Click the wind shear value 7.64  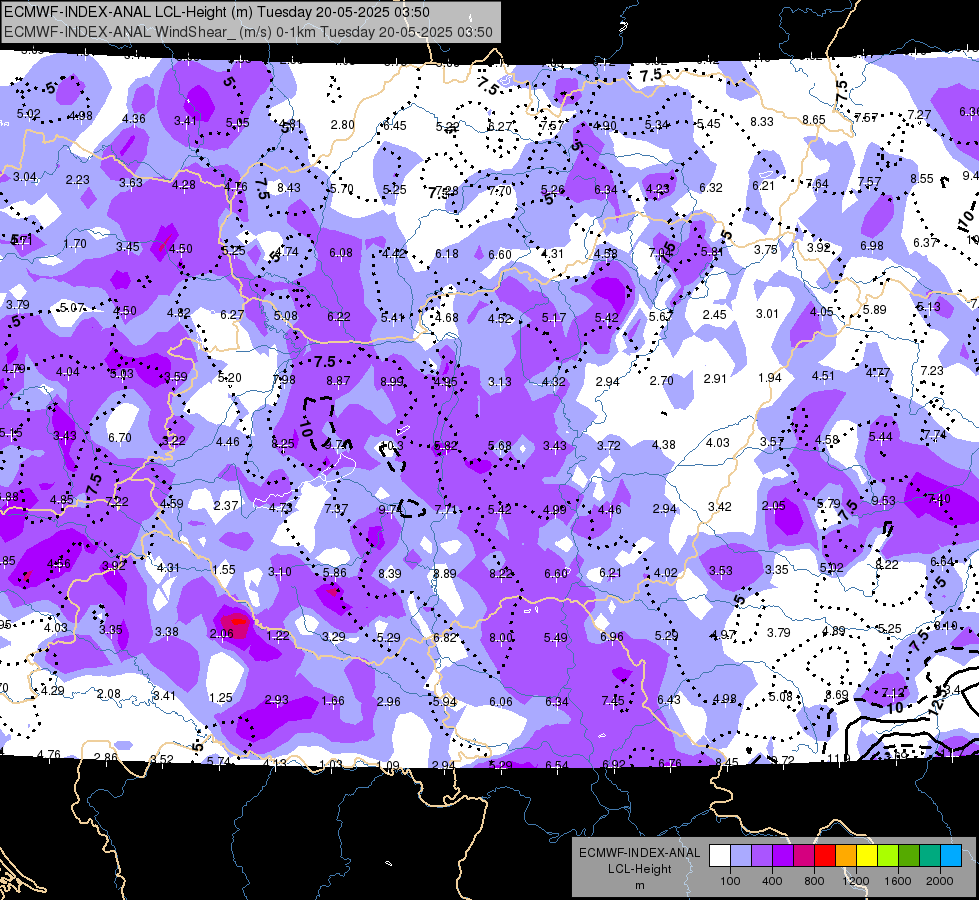(817, 183)
